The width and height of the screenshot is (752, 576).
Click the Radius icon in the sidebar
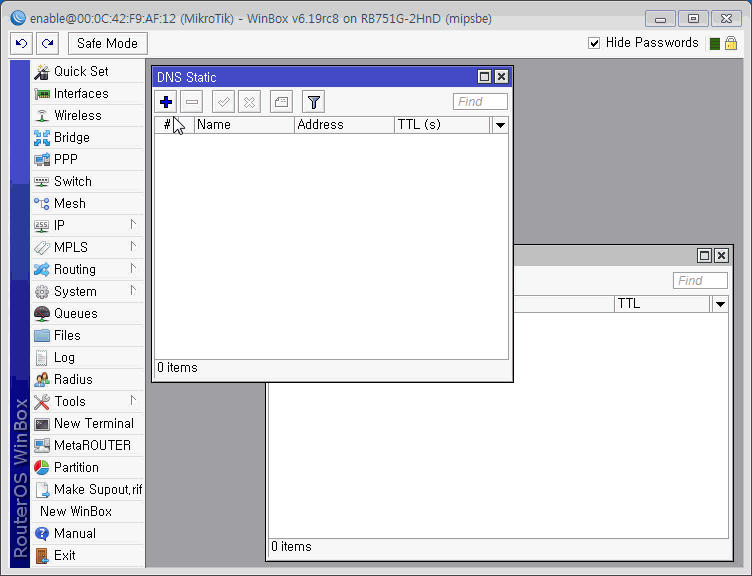click(x=42, y=379)
